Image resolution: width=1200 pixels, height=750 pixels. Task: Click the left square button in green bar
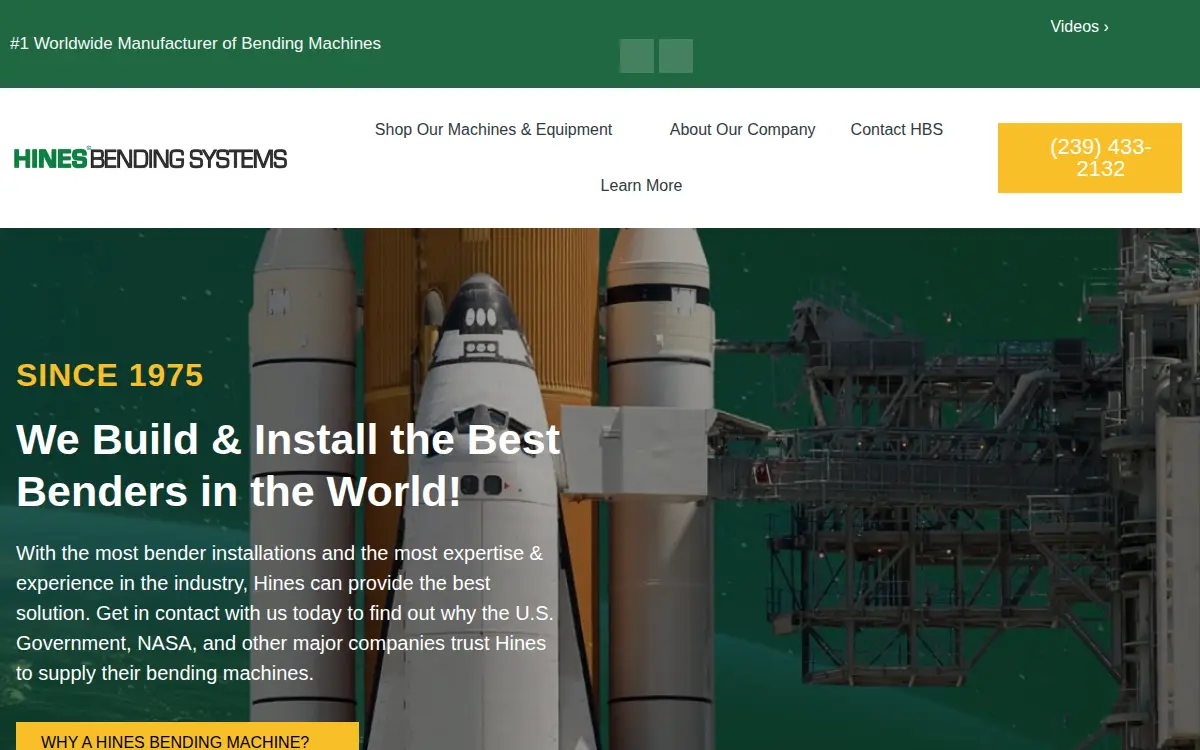[637, 56]
